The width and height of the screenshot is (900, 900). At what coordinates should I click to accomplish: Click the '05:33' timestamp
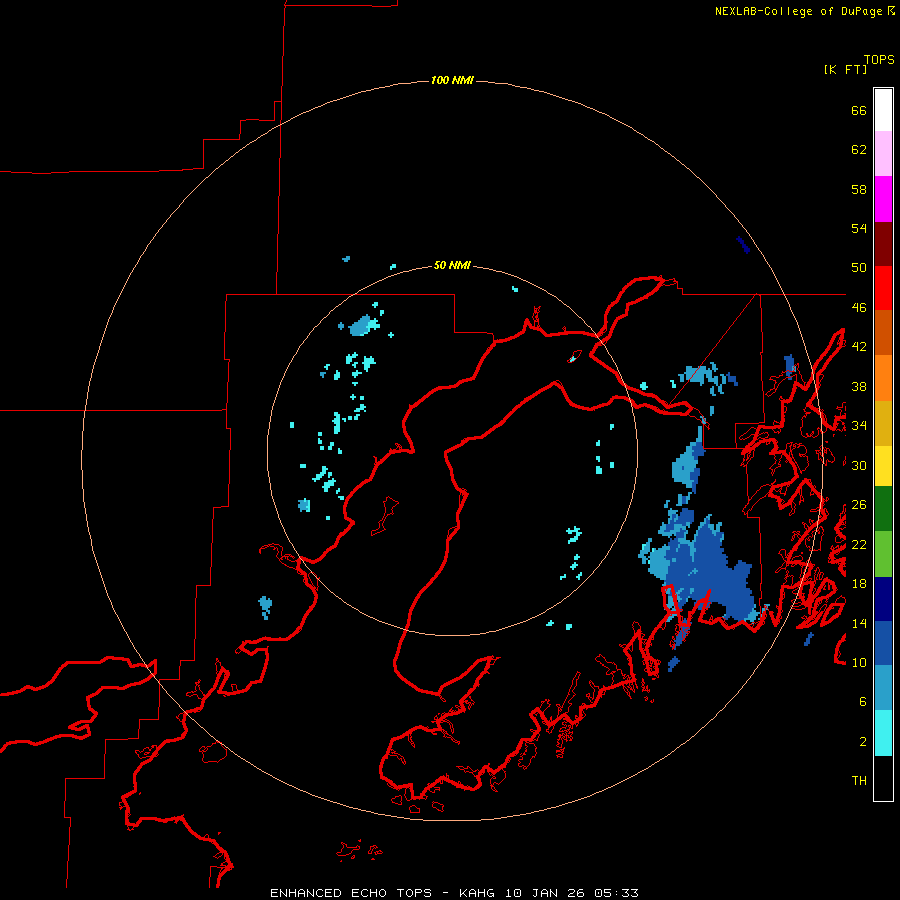[x=616, y=893]
